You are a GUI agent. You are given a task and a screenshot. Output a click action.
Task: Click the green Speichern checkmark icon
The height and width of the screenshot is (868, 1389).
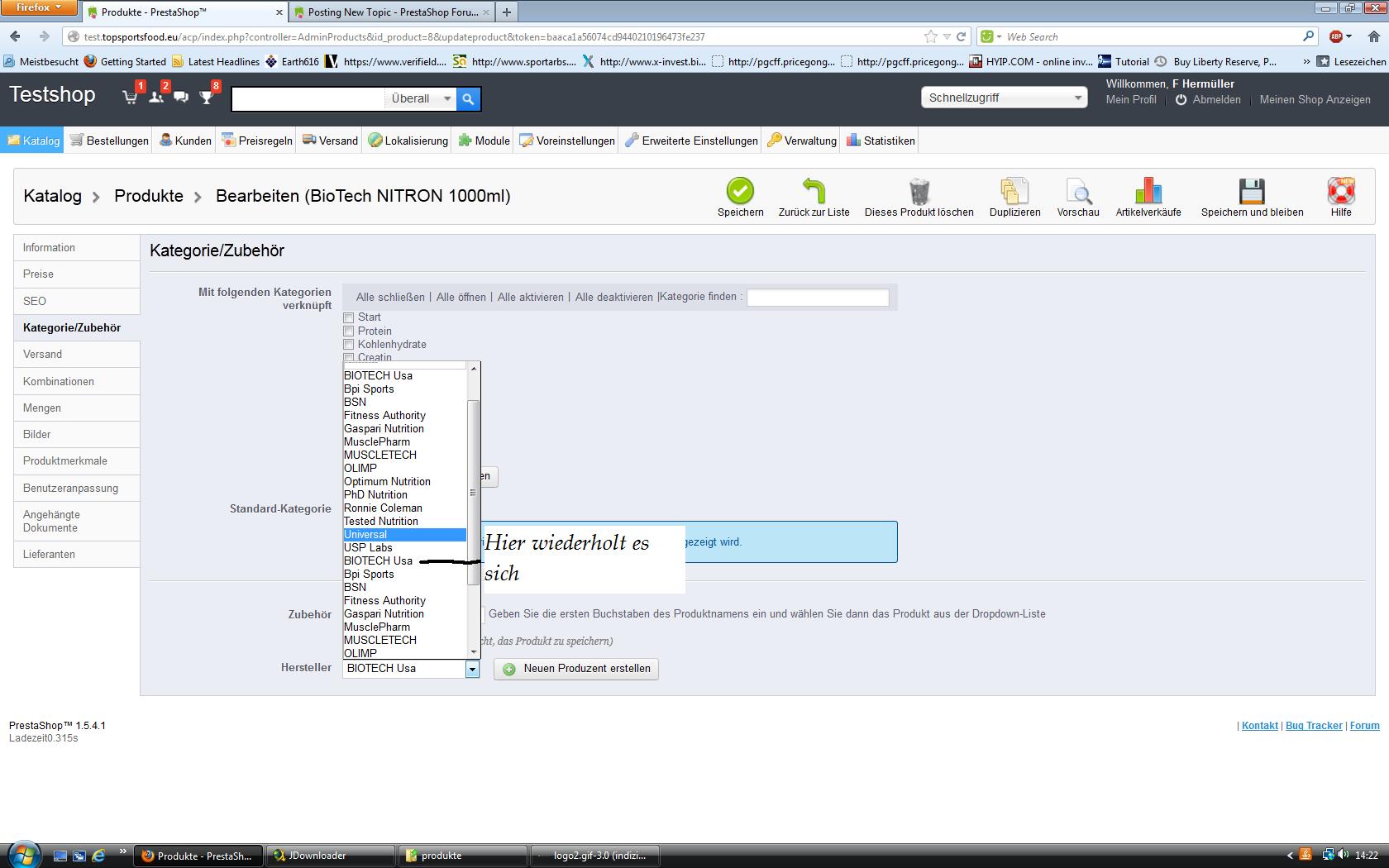click(740, 191)
